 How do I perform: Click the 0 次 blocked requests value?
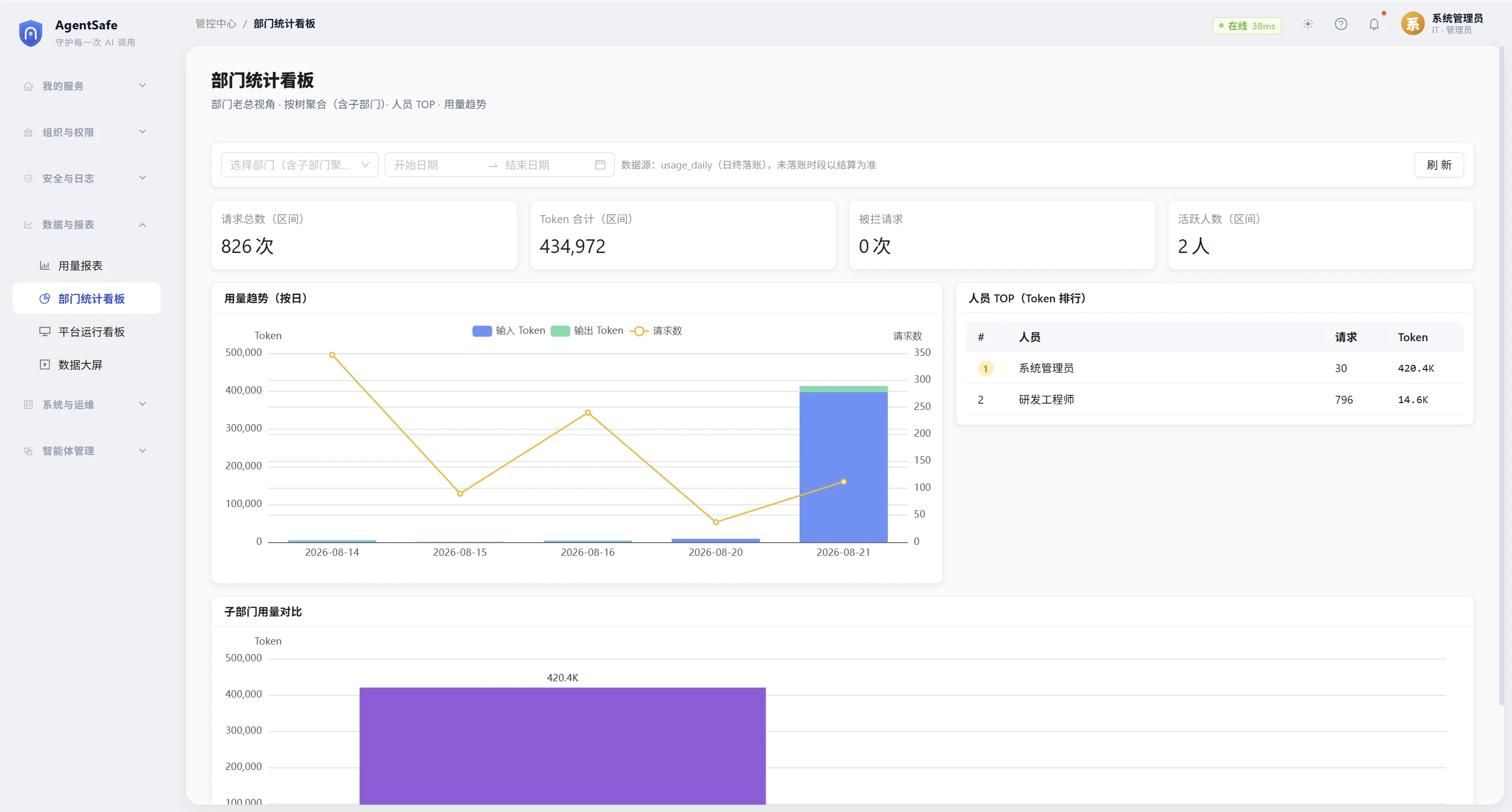875,246
